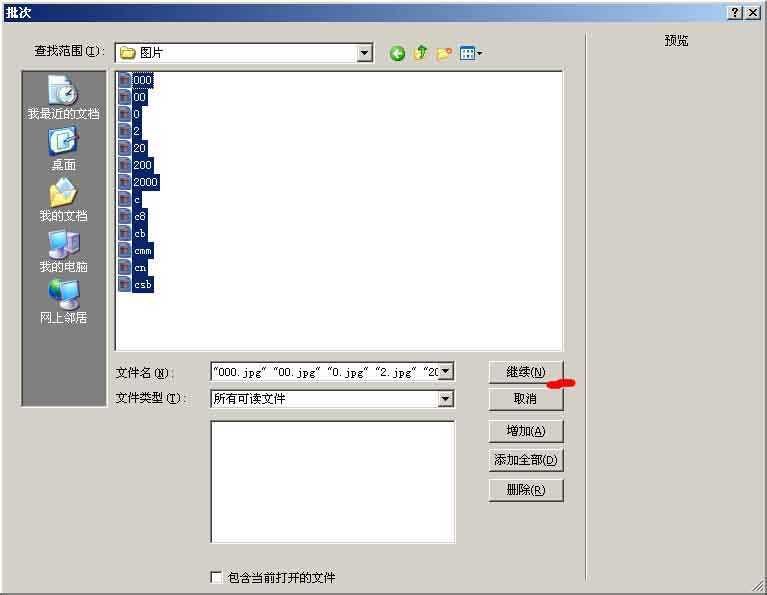Viewport: 767px width, 595px height.
Task: Click the help question mark button
Action: (735, 12)
